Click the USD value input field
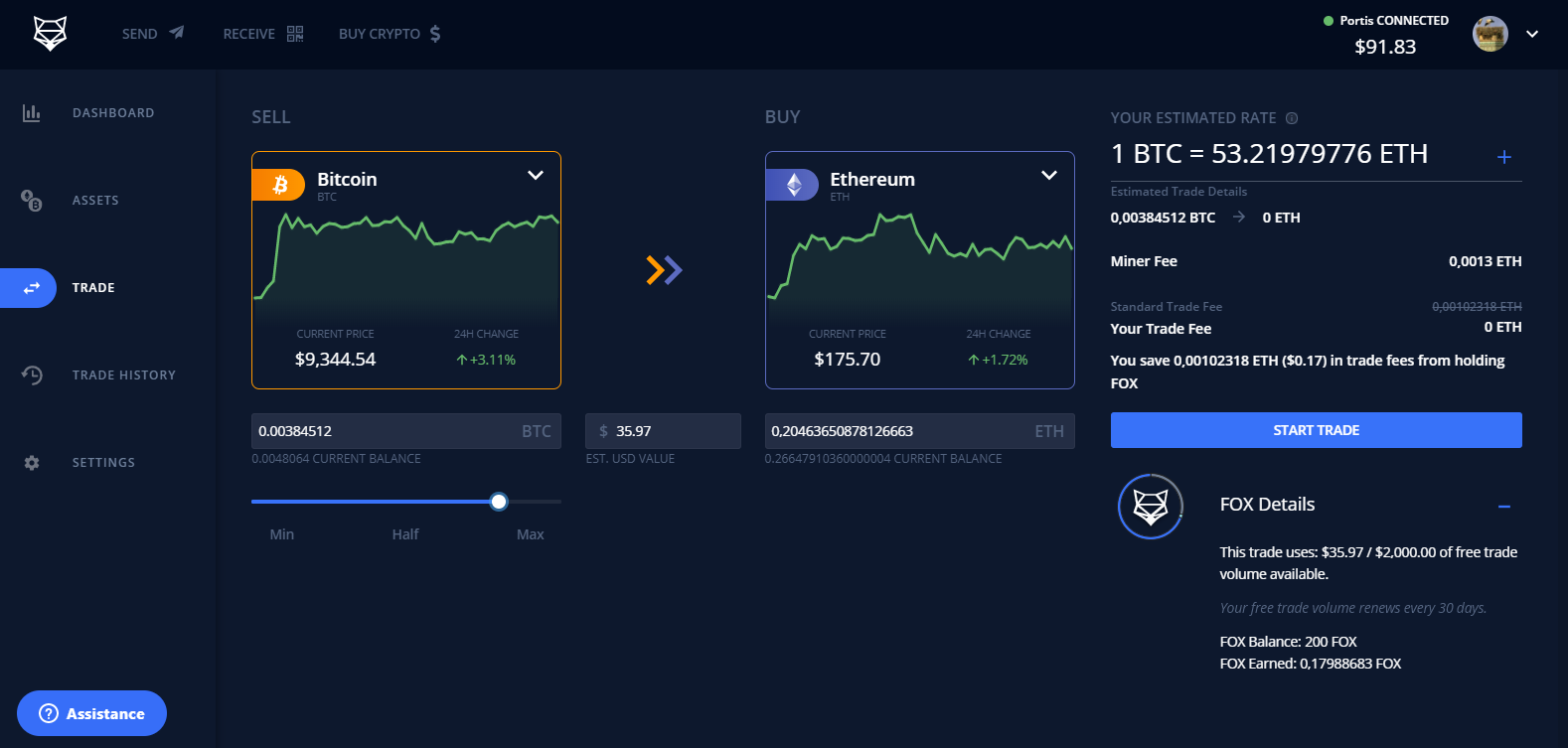The width and height of the screenshot is (1568, 748). [663, 431]
